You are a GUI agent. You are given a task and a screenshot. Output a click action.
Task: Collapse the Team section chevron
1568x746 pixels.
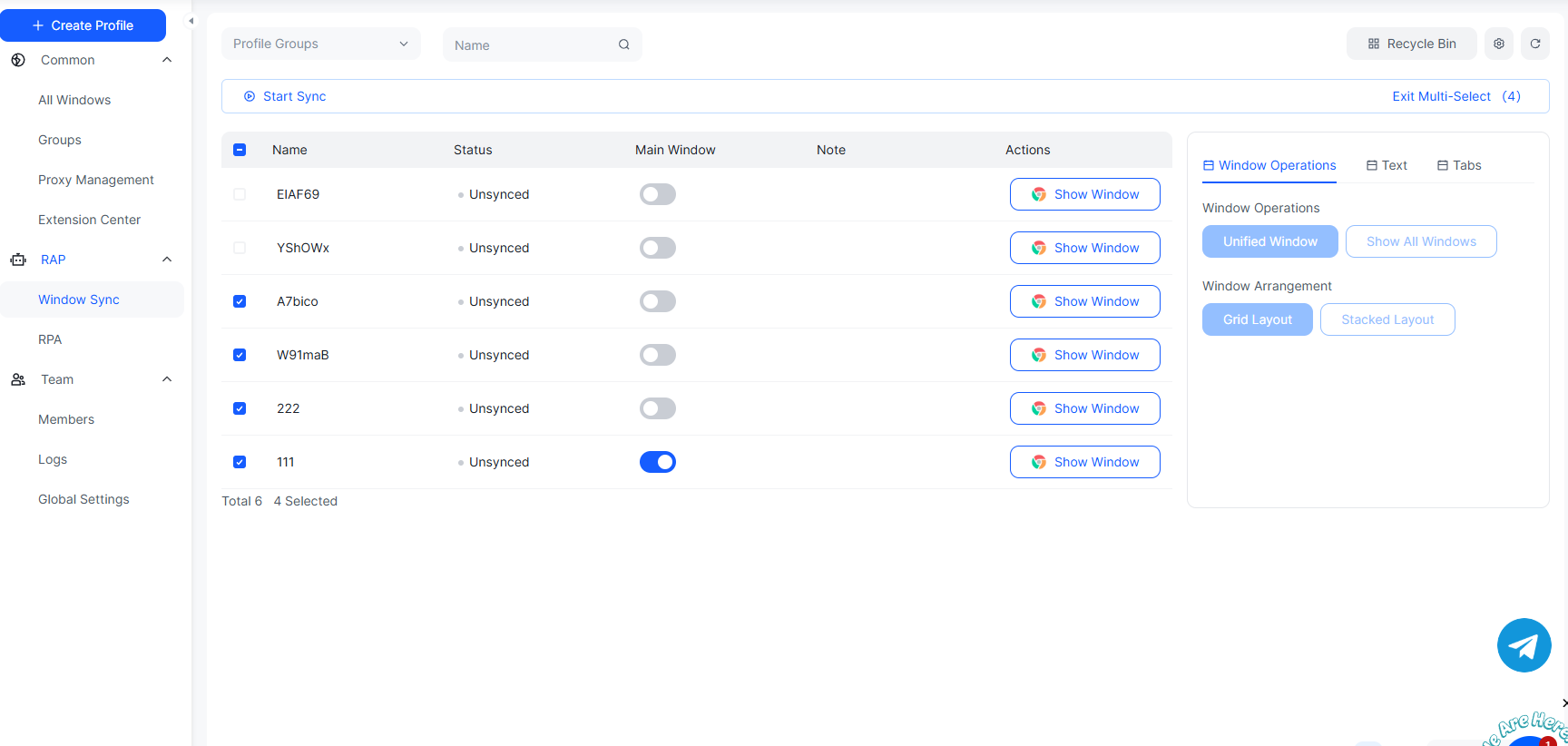(x=167, y=379)
